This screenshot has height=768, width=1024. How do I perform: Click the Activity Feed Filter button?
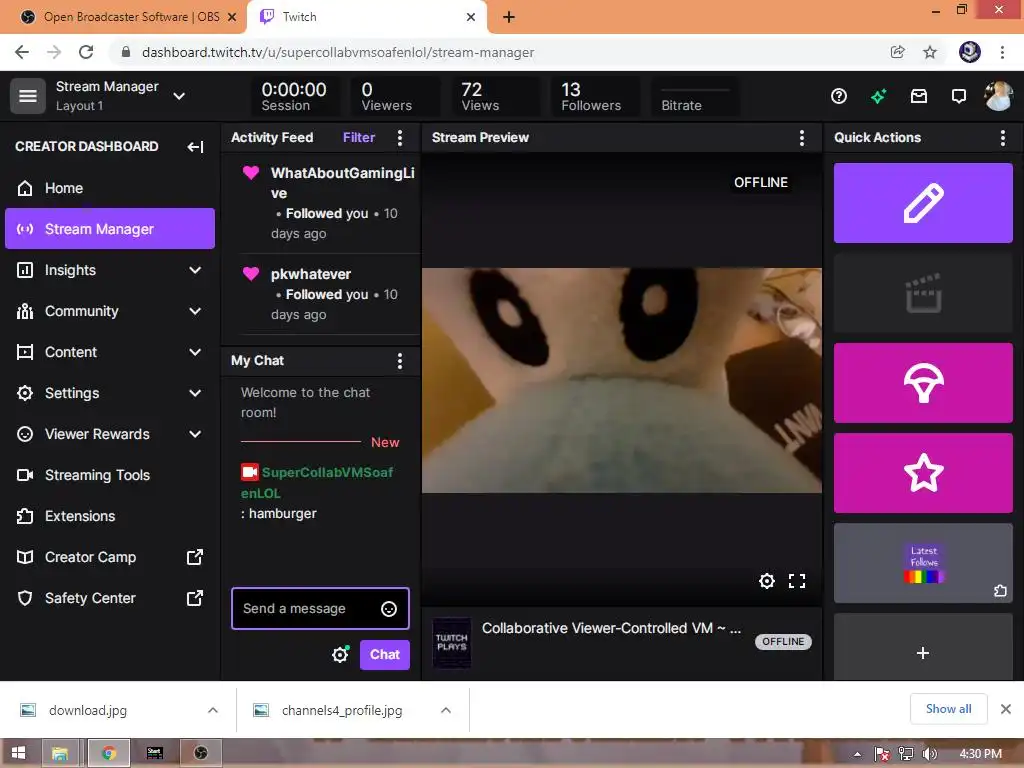[x=359, y=137]
